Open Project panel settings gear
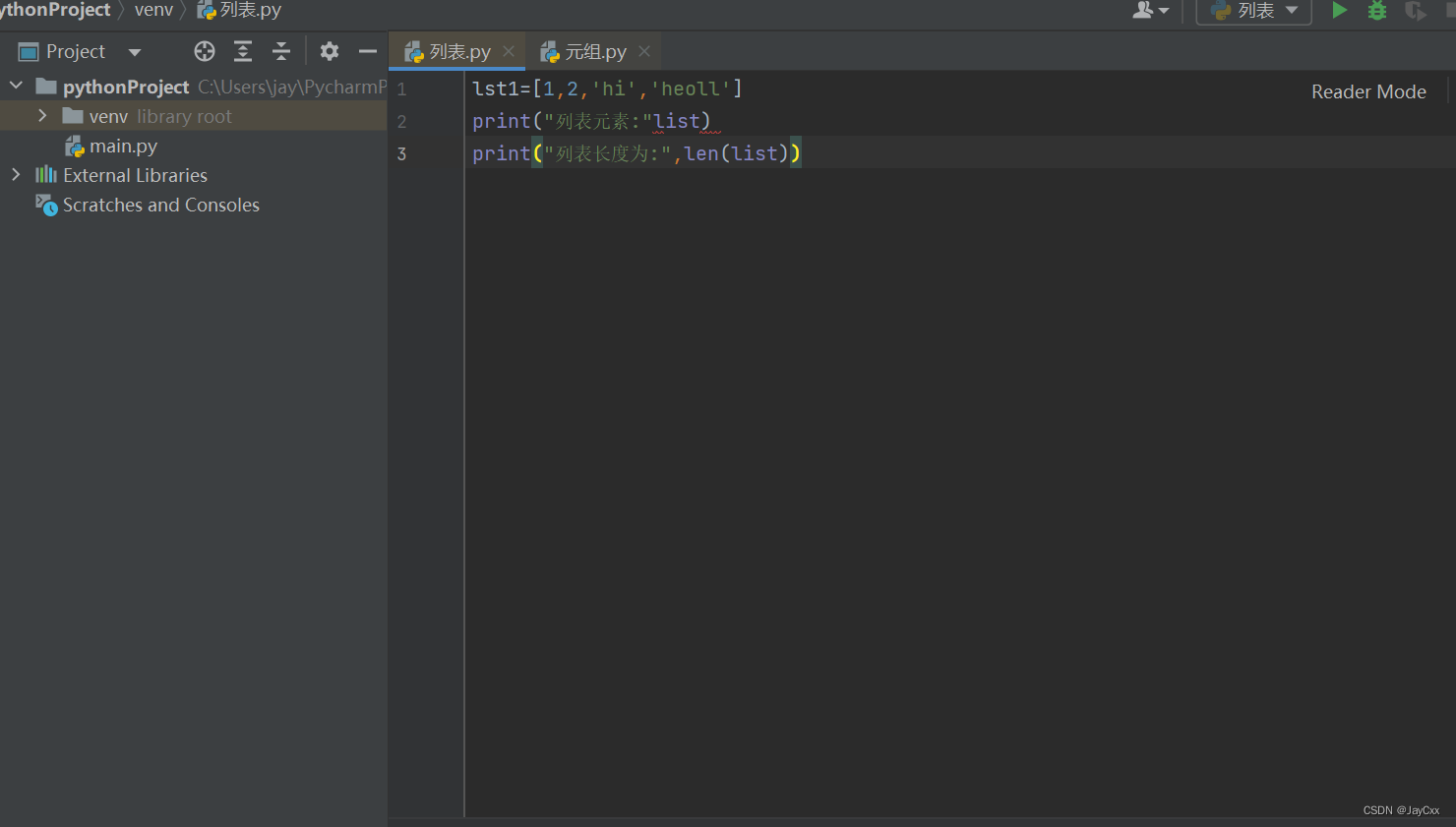 tap(330, 51)
